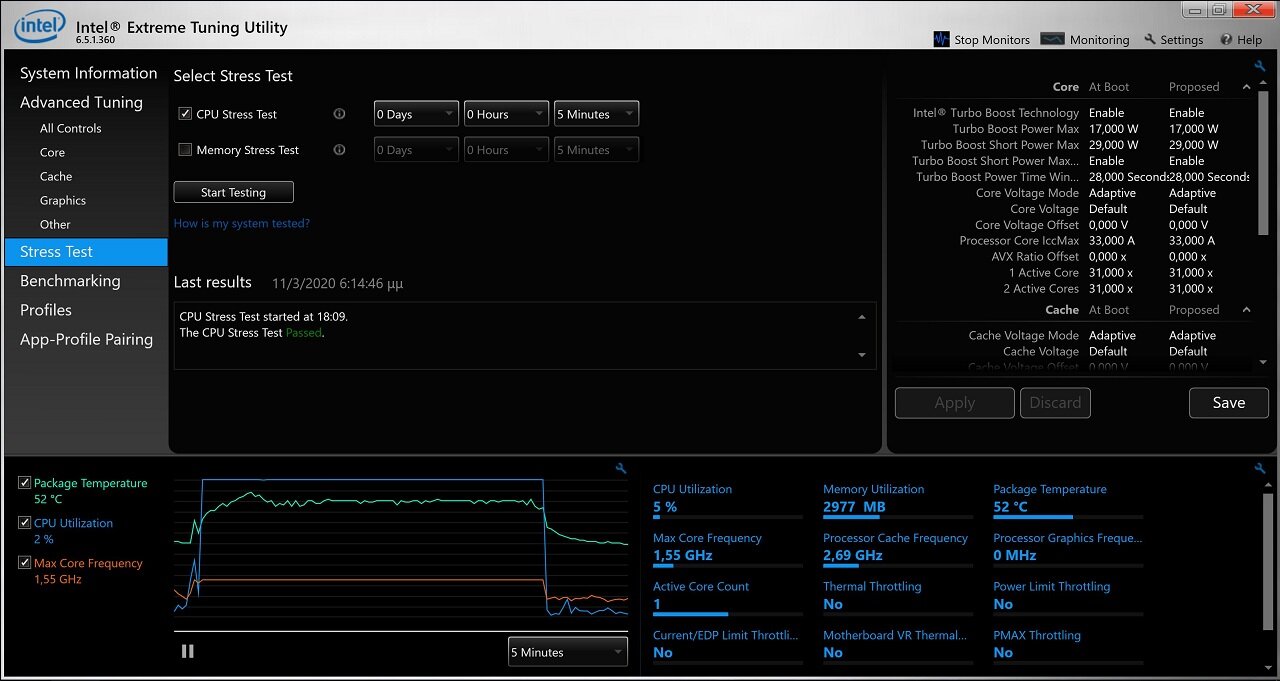Click wrench icon above monitor statistics panel
This screenshot has height=681, width=1280.
point(1260,468)
